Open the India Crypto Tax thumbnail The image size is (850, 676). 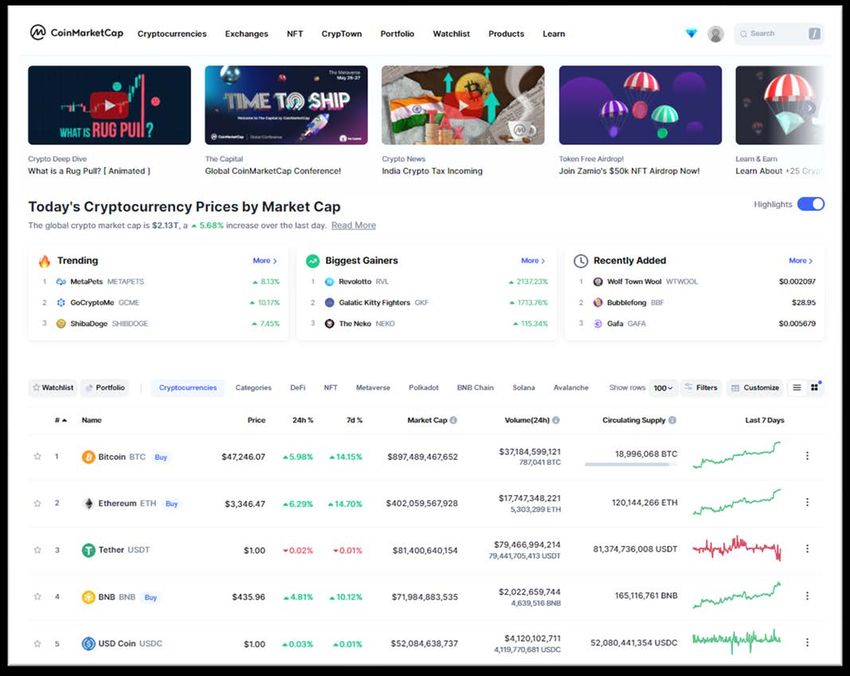coord(463,105)
